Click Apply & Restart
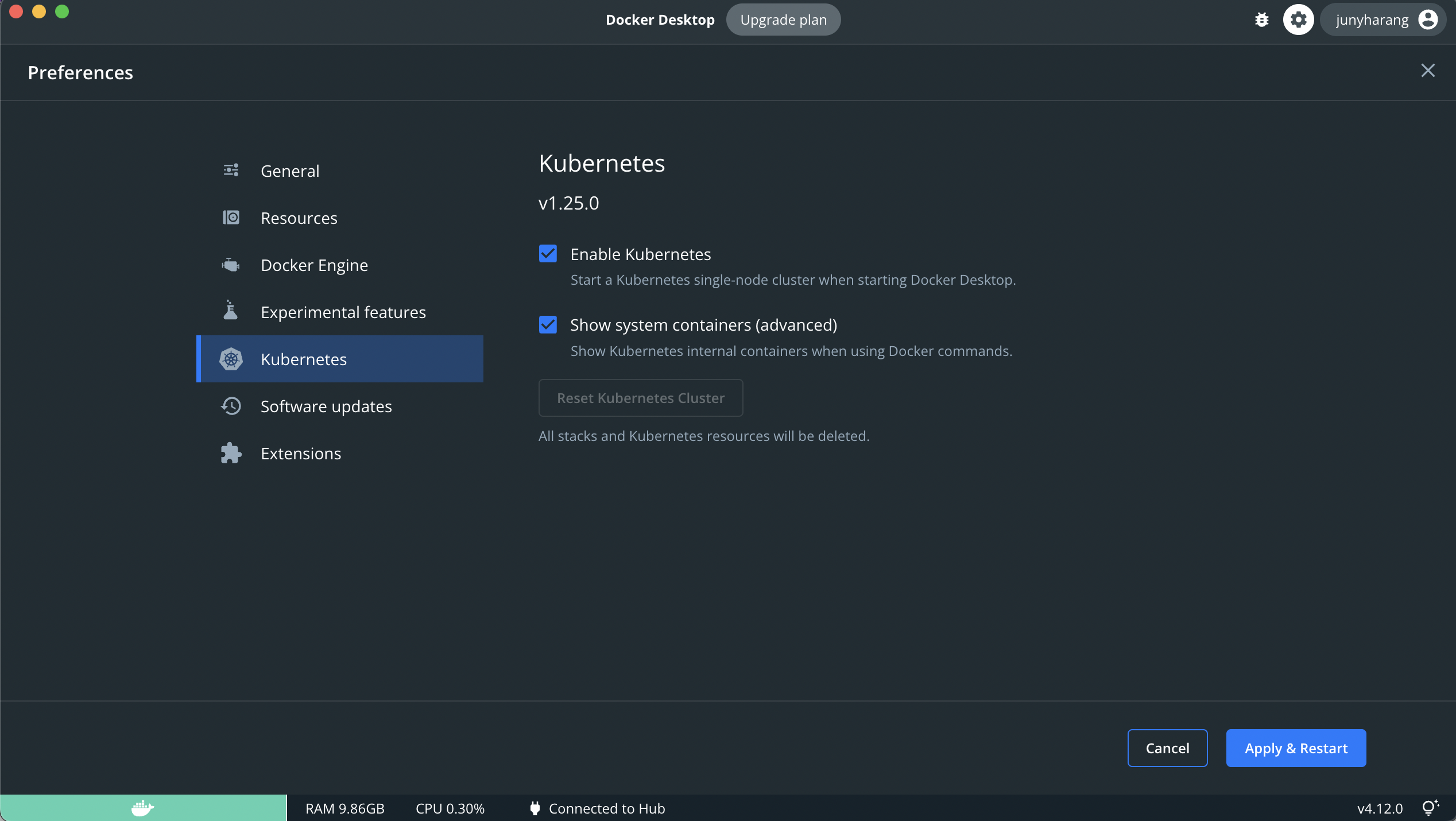 (1296, 748)
